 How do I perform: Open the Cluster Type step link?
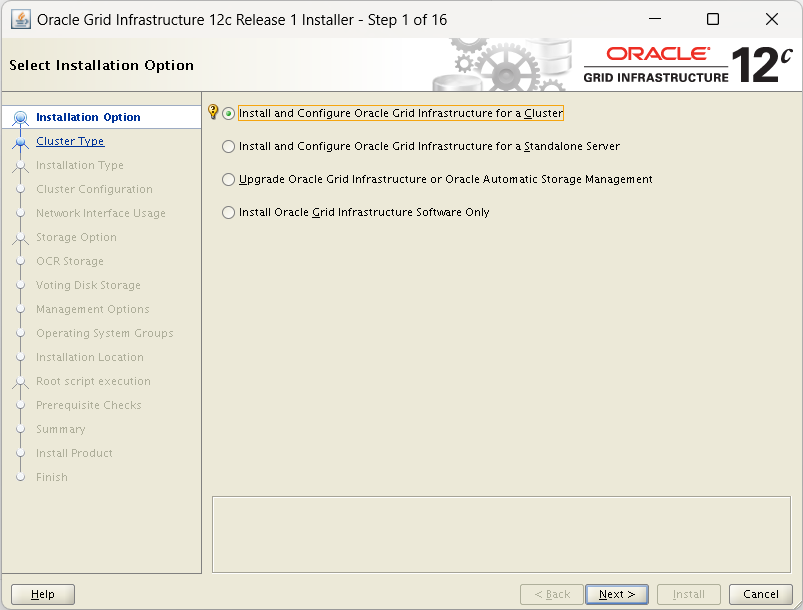click(x=70, y=141)
